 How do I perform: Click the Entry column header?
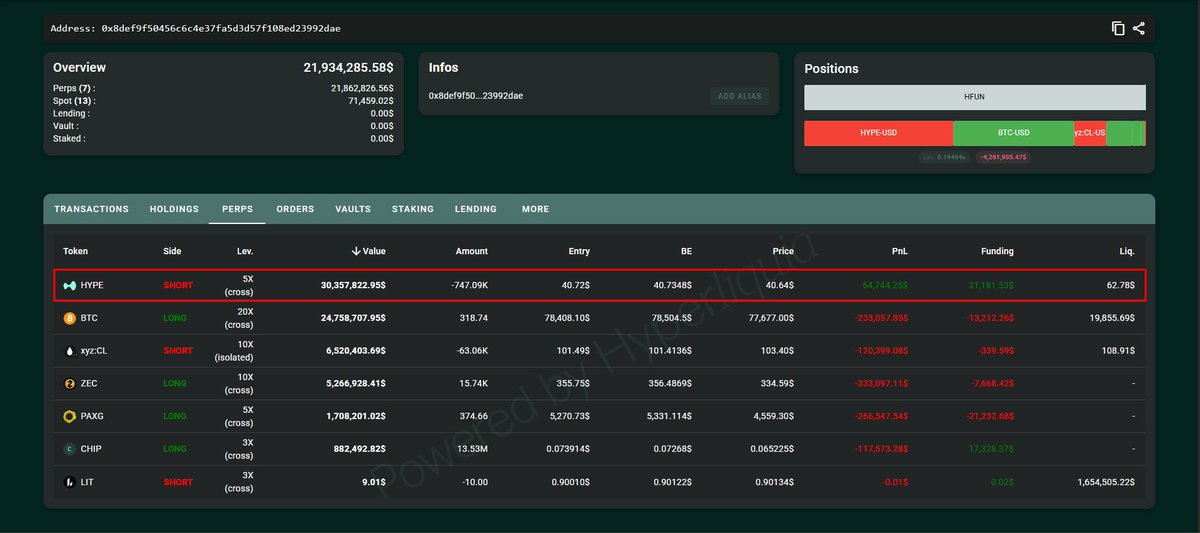578,251
